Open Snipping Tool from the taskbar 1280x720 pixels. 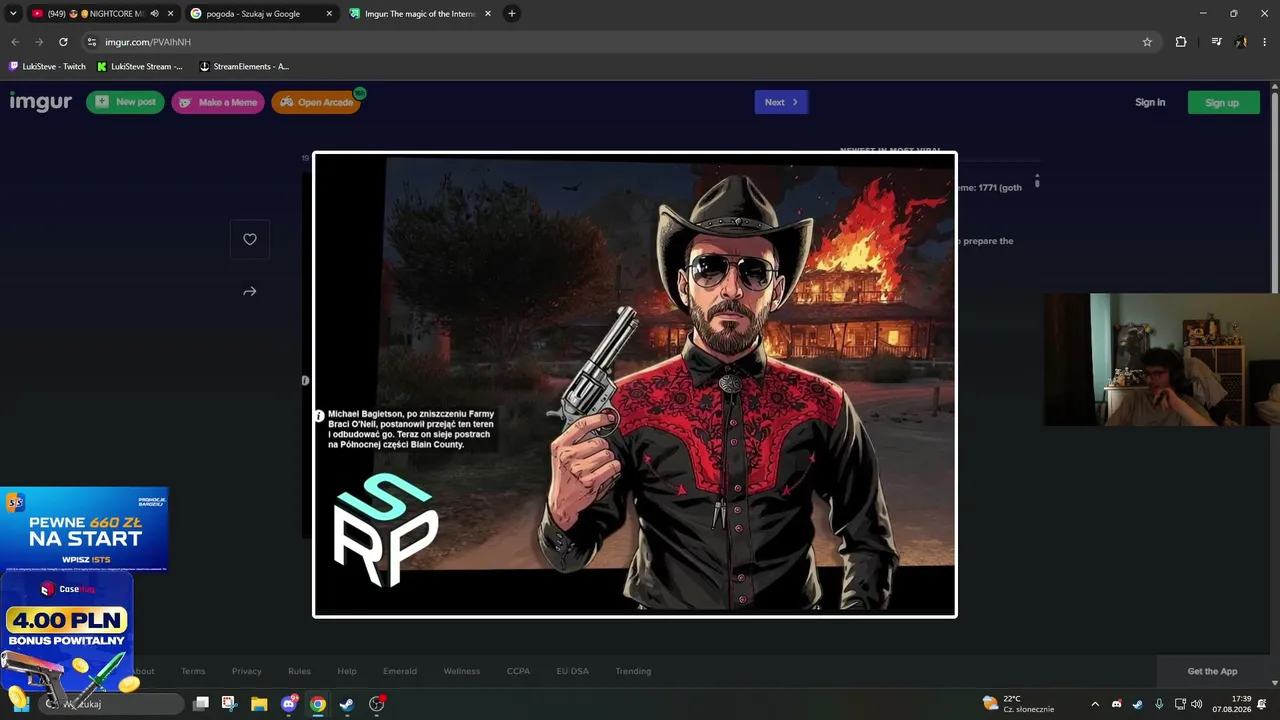[229, 704]
